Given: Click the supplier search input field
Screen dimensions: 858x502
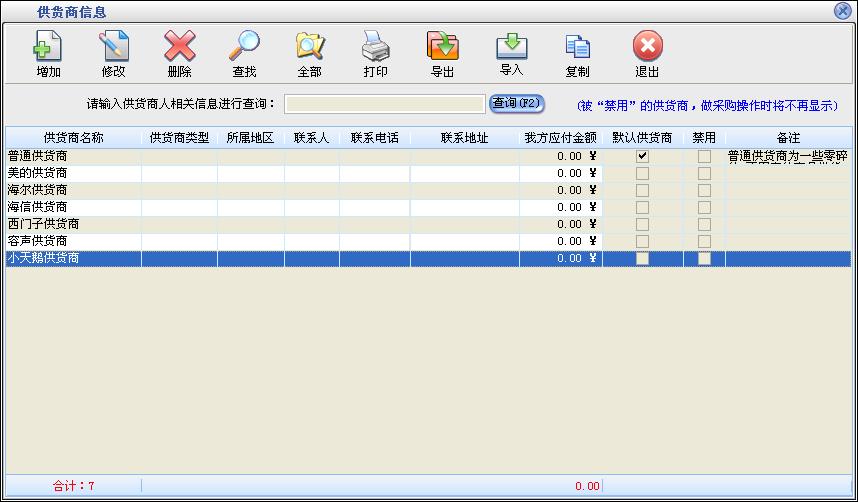Looking at the screenshot, I should tap(385, 104).
